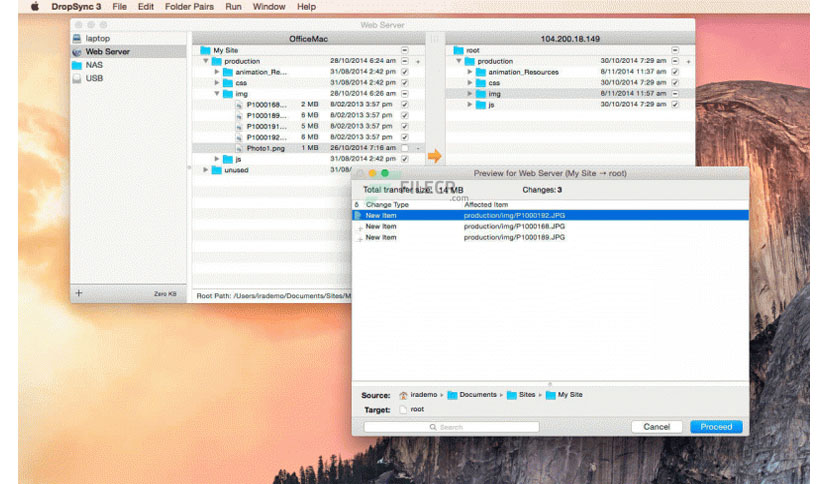Toggle checkbox for OfficeMac js folder

[x=405, y=159]
